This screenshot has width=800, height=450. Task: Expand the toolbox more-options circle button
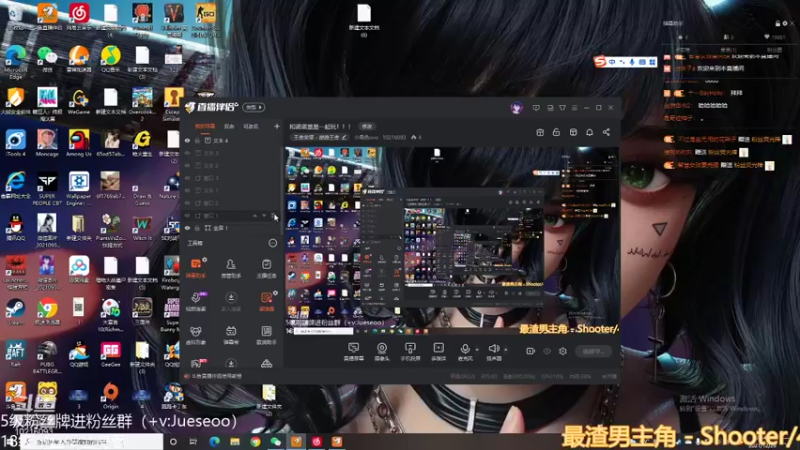pos(273,243)
